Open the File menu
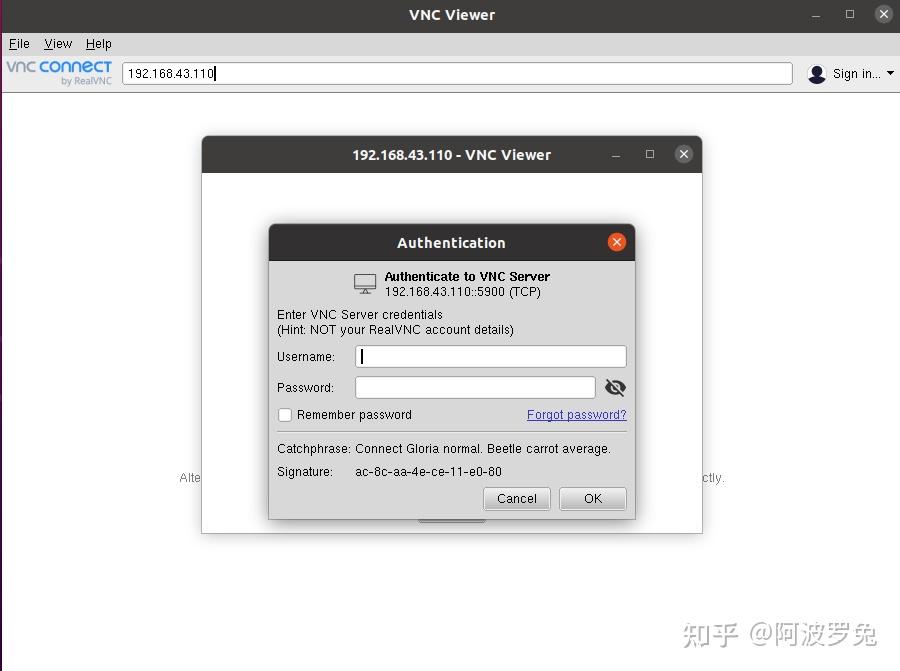 (x=18, y=43)
